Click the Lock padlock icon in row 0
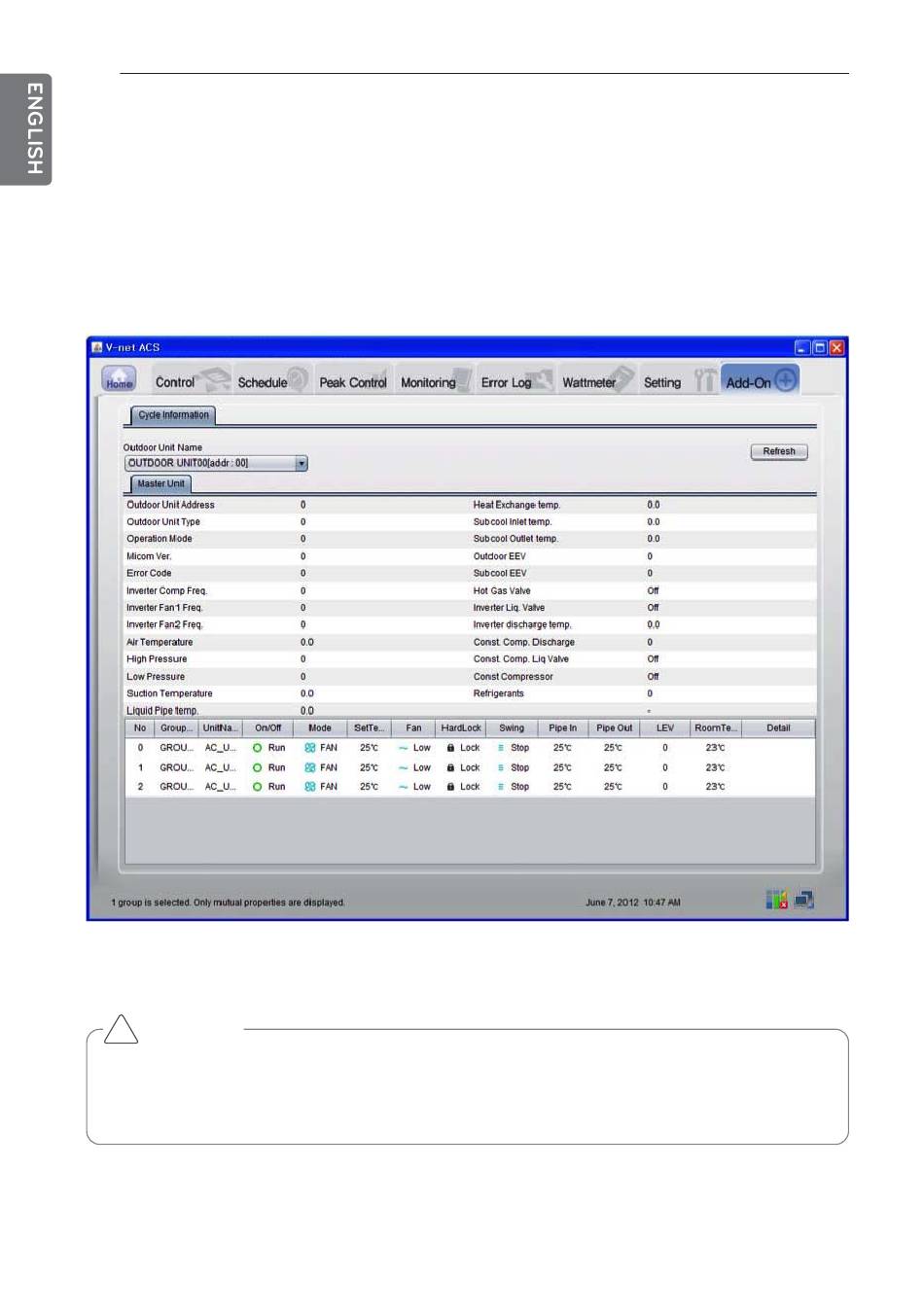Screen dimensions: 924x1311 pos(450,748)
